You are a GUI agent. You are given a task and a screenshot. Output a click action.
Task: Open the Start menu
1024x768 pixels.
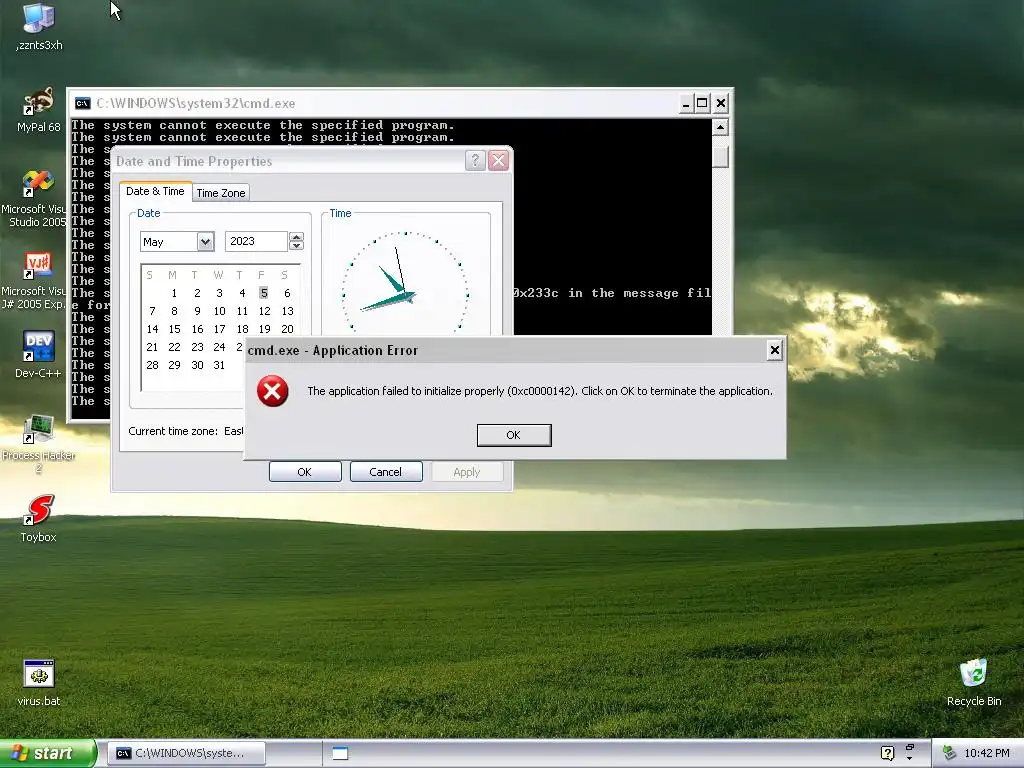(x=48, y=754)
